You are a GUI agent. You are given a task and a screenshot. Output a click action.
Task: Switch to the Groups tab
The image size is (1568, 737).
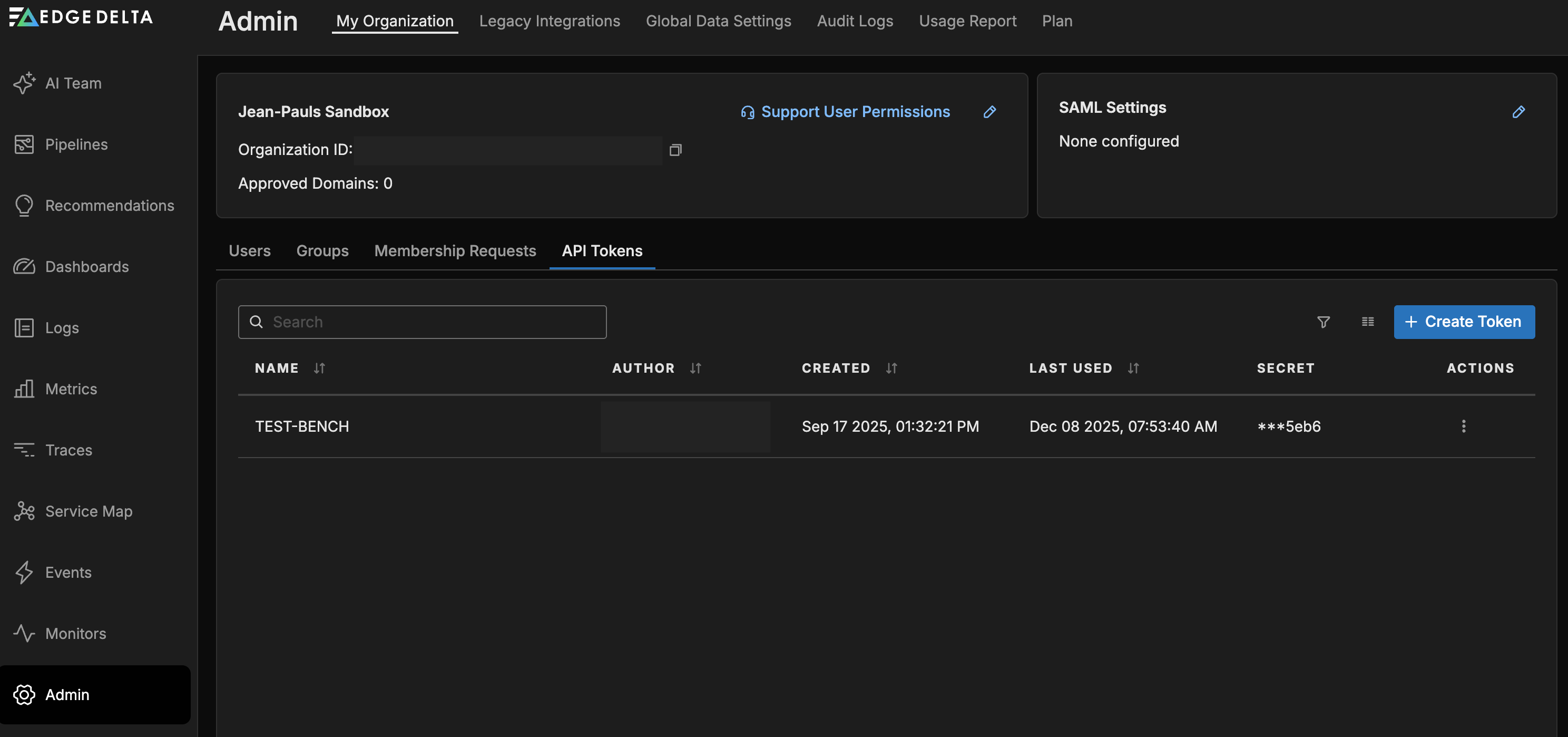coord(322,250)
